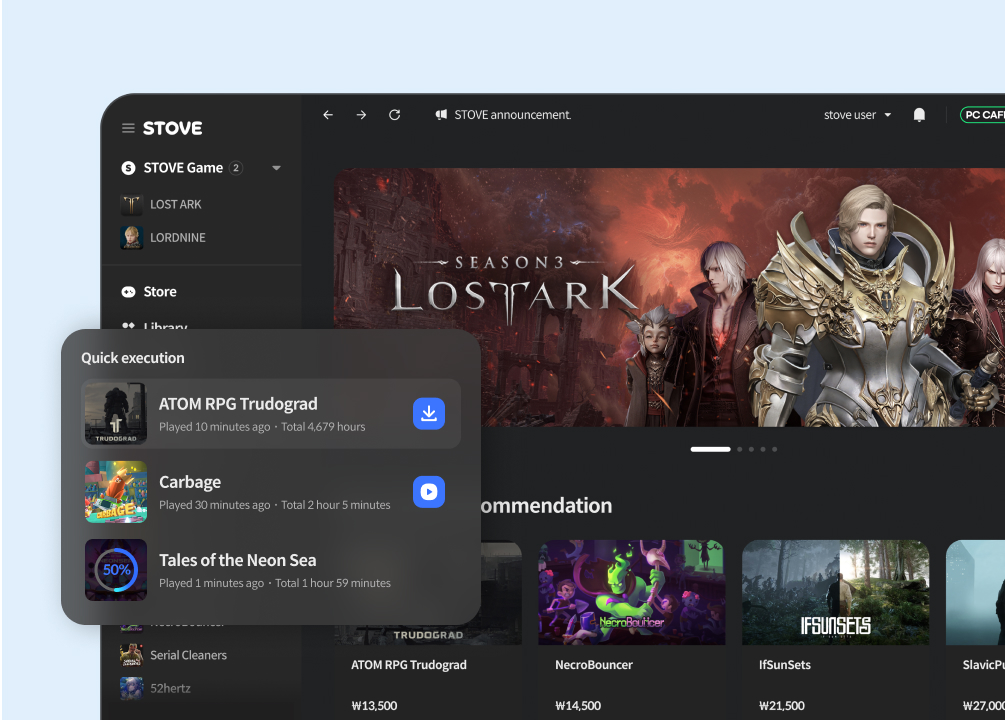The image size is (1005, 720).
Task: Collapse the STOVE Game list arrow
Action: point(276,168)
